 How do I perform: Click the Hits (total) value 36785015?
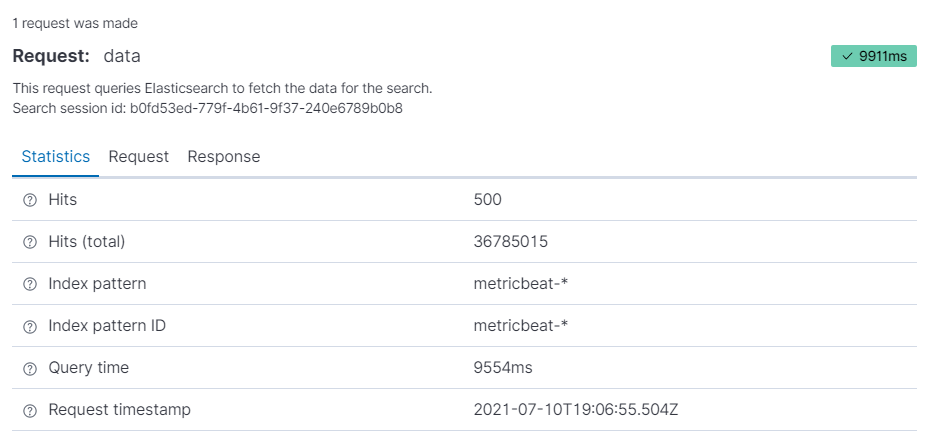point(510,242)
